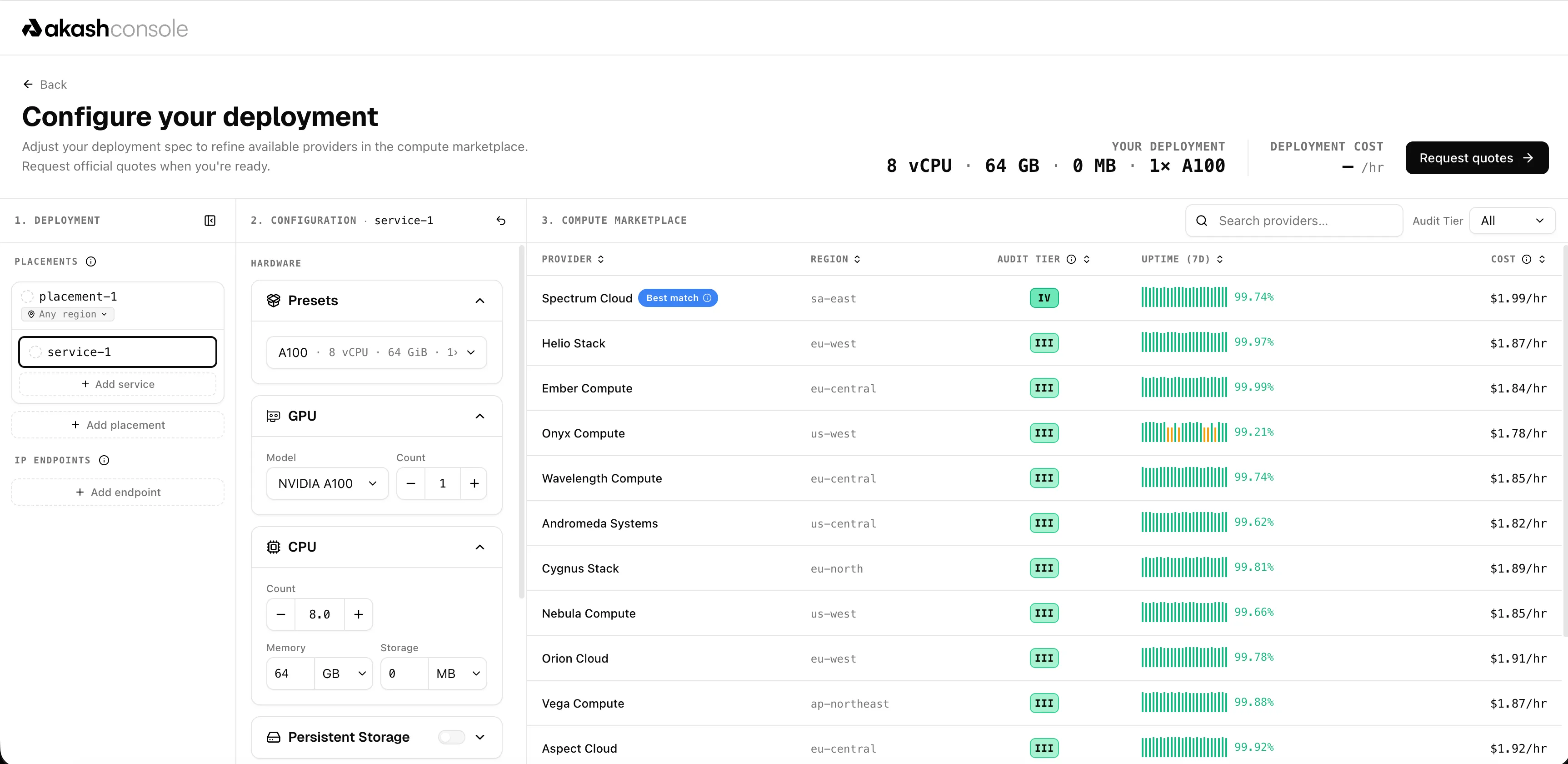The image size is (1568, 764).
Task: Change Storage unit MB dropdown
Action: click(458, 673)
